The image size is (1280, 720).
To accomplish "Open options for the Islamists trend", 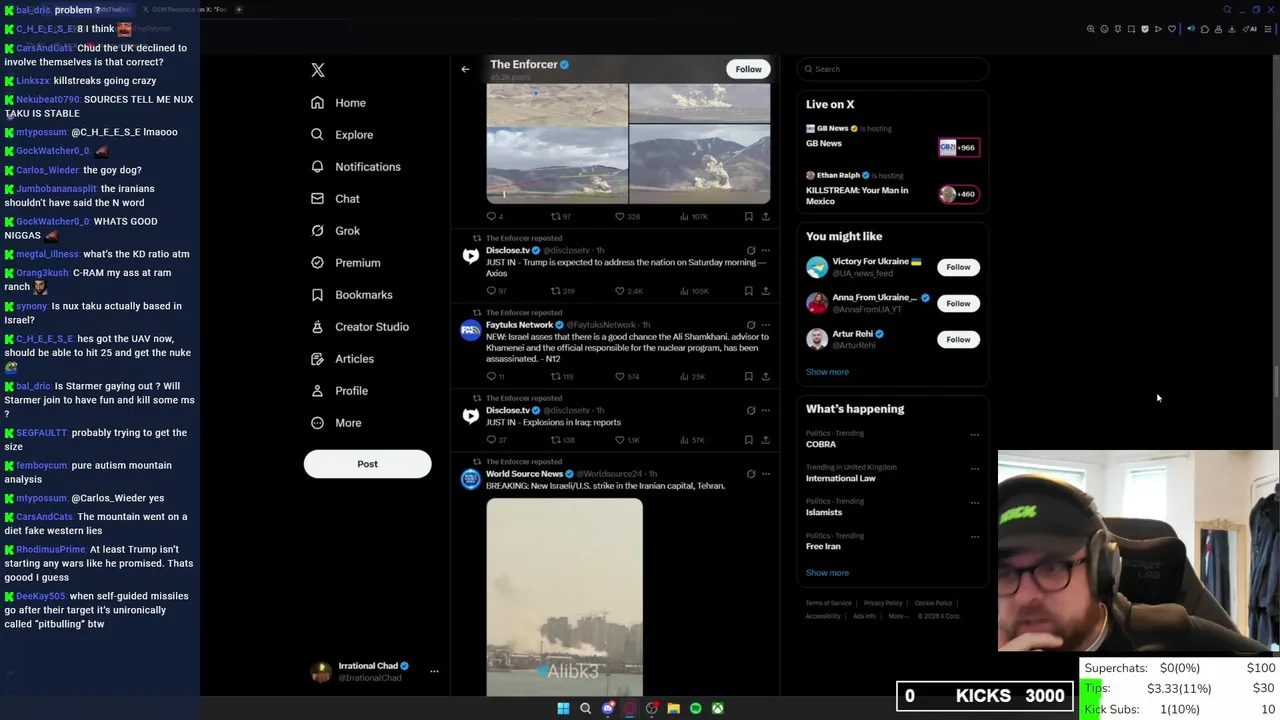I will (x=975, y=503).
